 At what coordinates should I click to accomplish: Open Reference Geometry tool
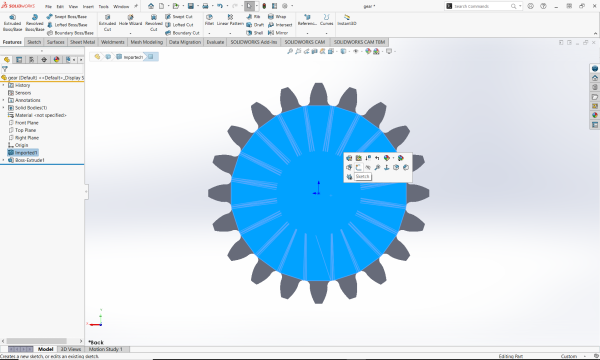click(307, 20)
